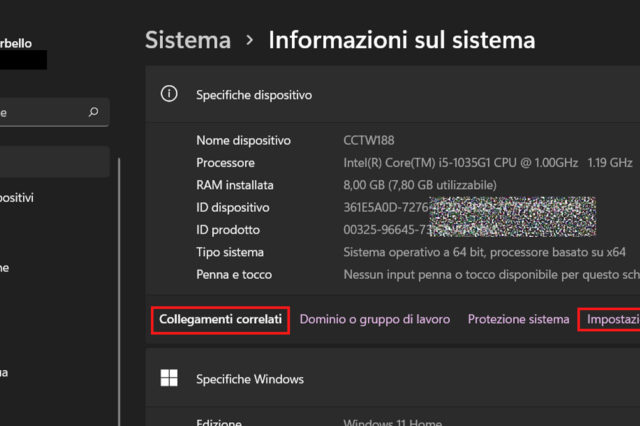Click the Collegamenti correlati label
The image size is (640, 426).
tap(220, 319)
